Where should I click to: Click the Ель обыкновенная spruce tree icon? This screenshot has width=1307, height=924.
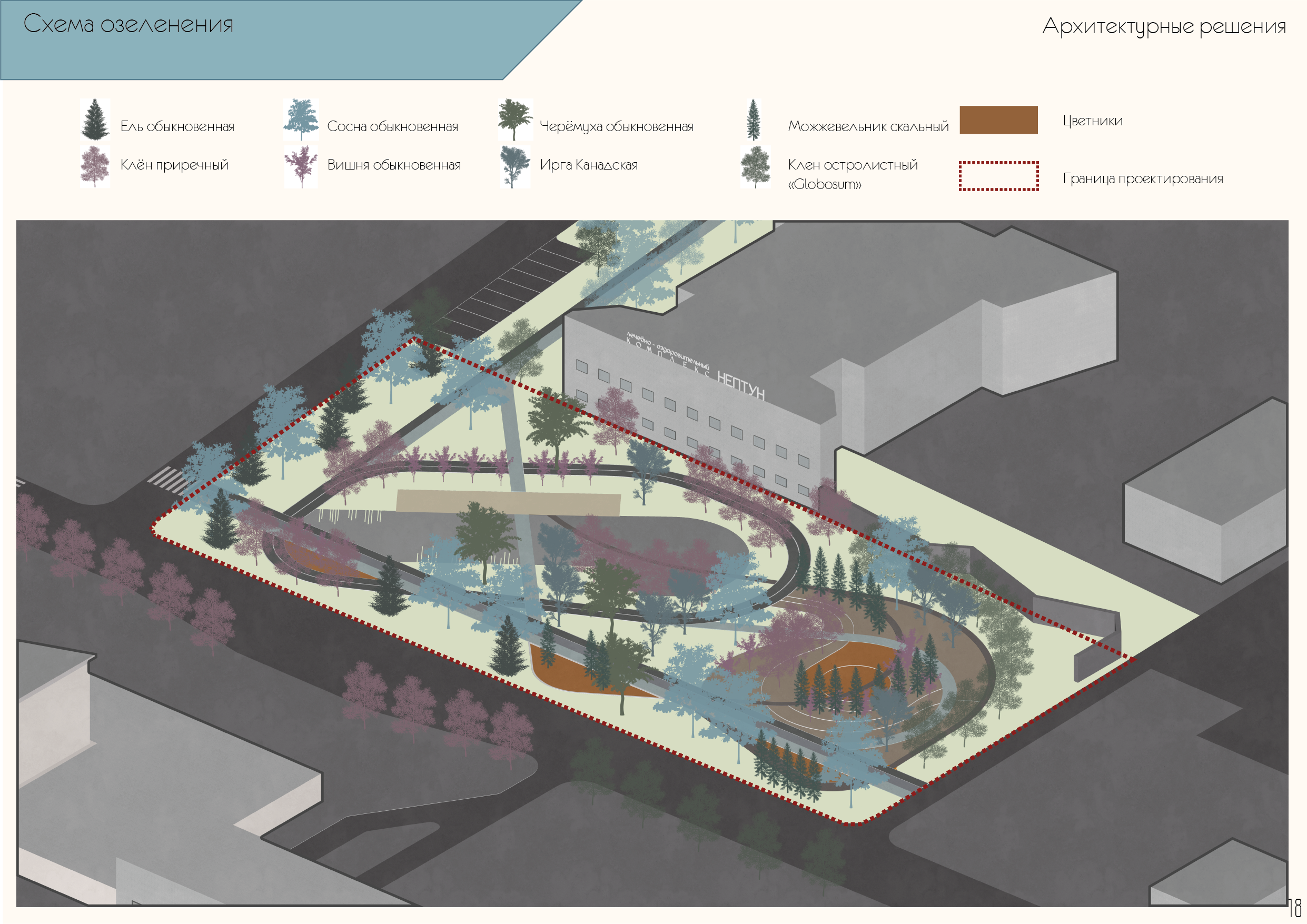[x=95, y=120]
